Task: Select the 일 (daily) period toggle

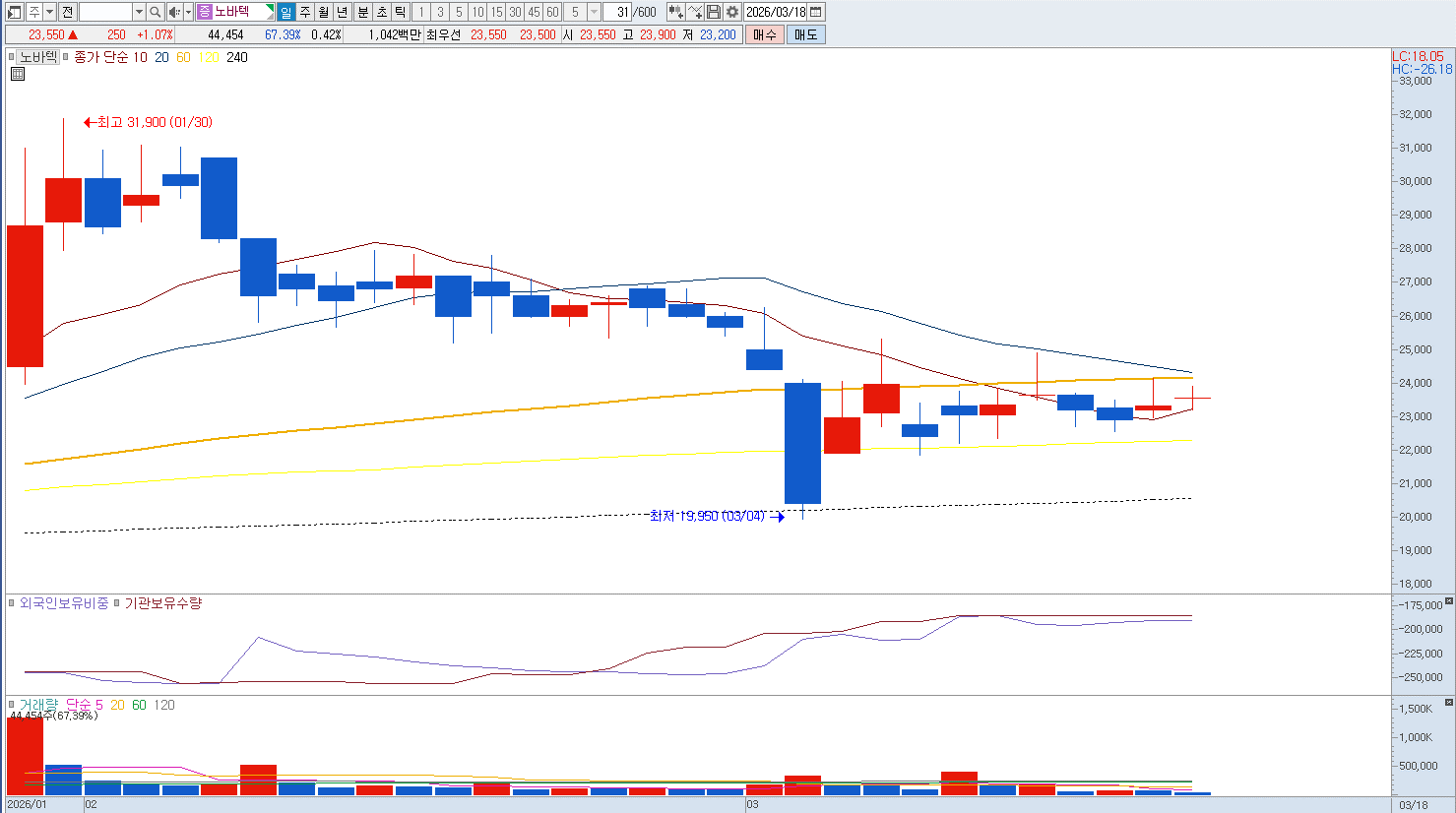Action: (285, 12)
